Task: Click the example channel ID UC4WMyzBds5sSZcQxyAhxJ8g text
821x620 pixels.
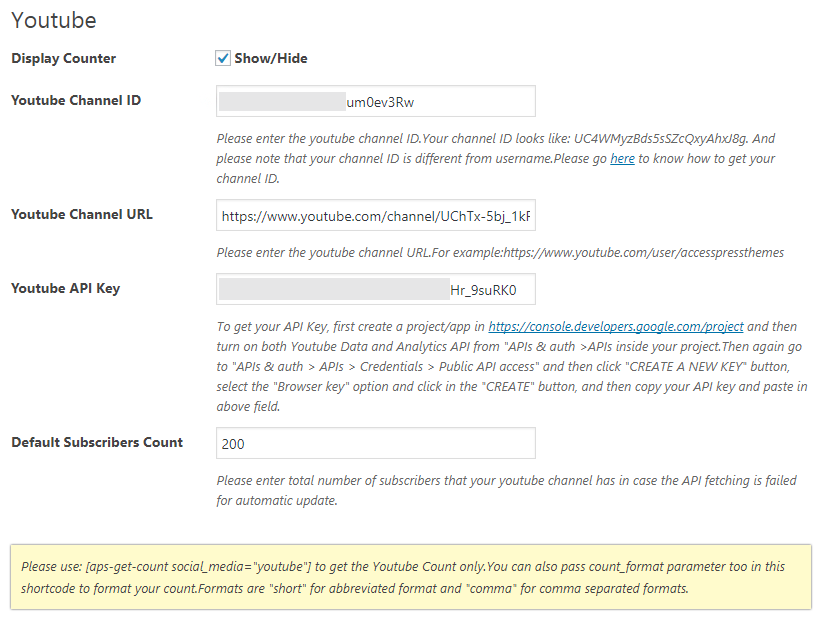Action: click(x=661, y=139)
